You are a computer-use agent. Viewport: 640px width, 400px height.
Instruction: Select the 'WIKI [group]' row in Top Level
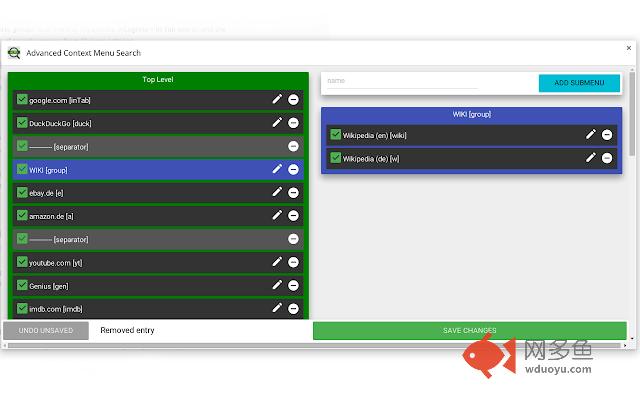coord(158,169)
